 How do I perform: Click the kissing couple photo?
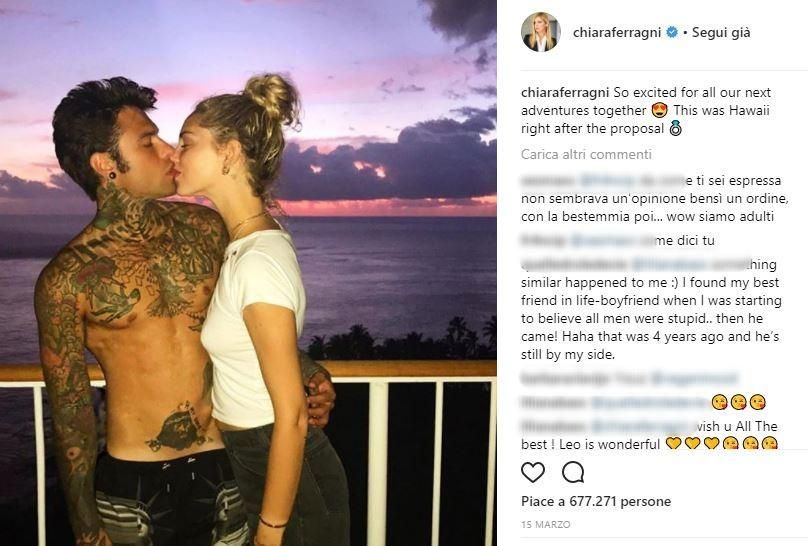tap(248, 273)
